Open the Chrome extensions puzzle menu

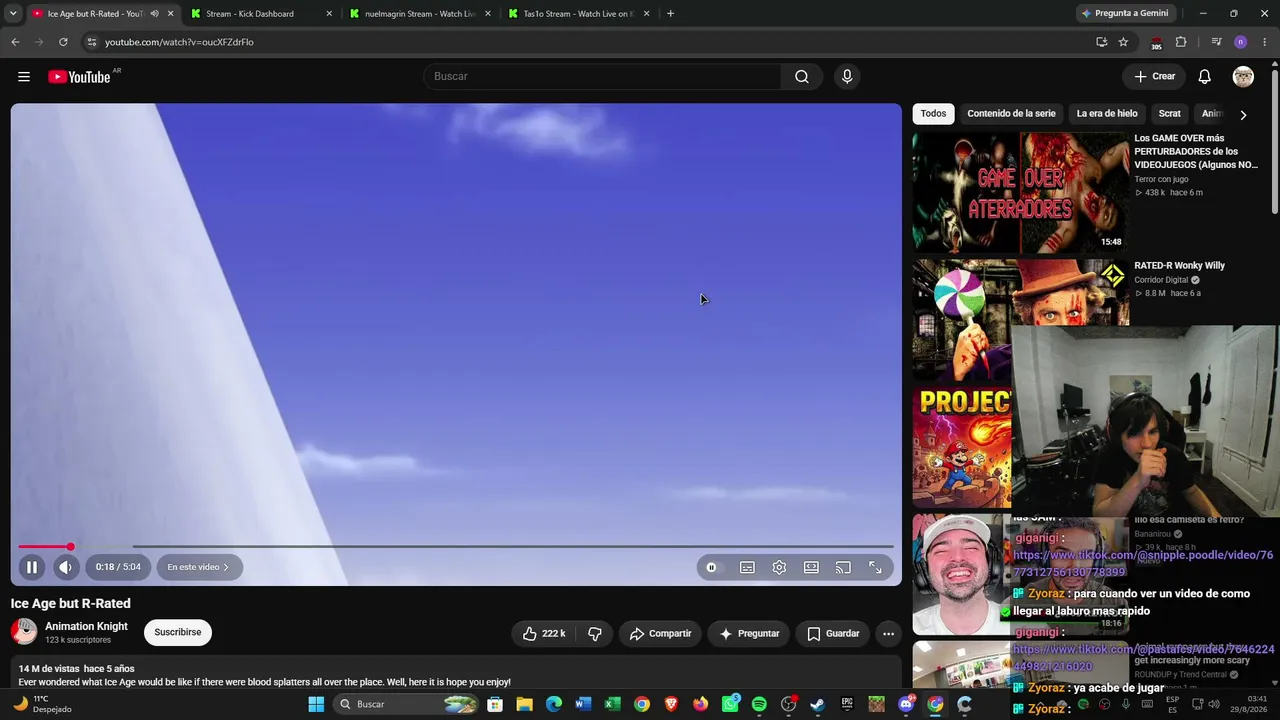1181,42
